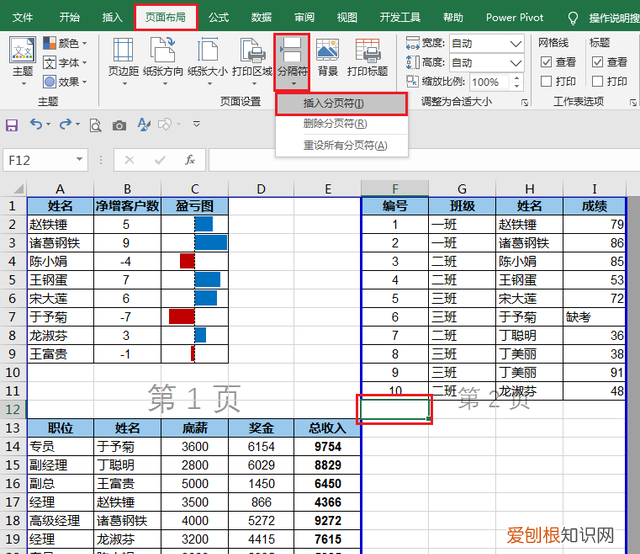Click the select-all corner triangle
The image size is (640, 554).
pyautogui.click(x=18, y=189)
